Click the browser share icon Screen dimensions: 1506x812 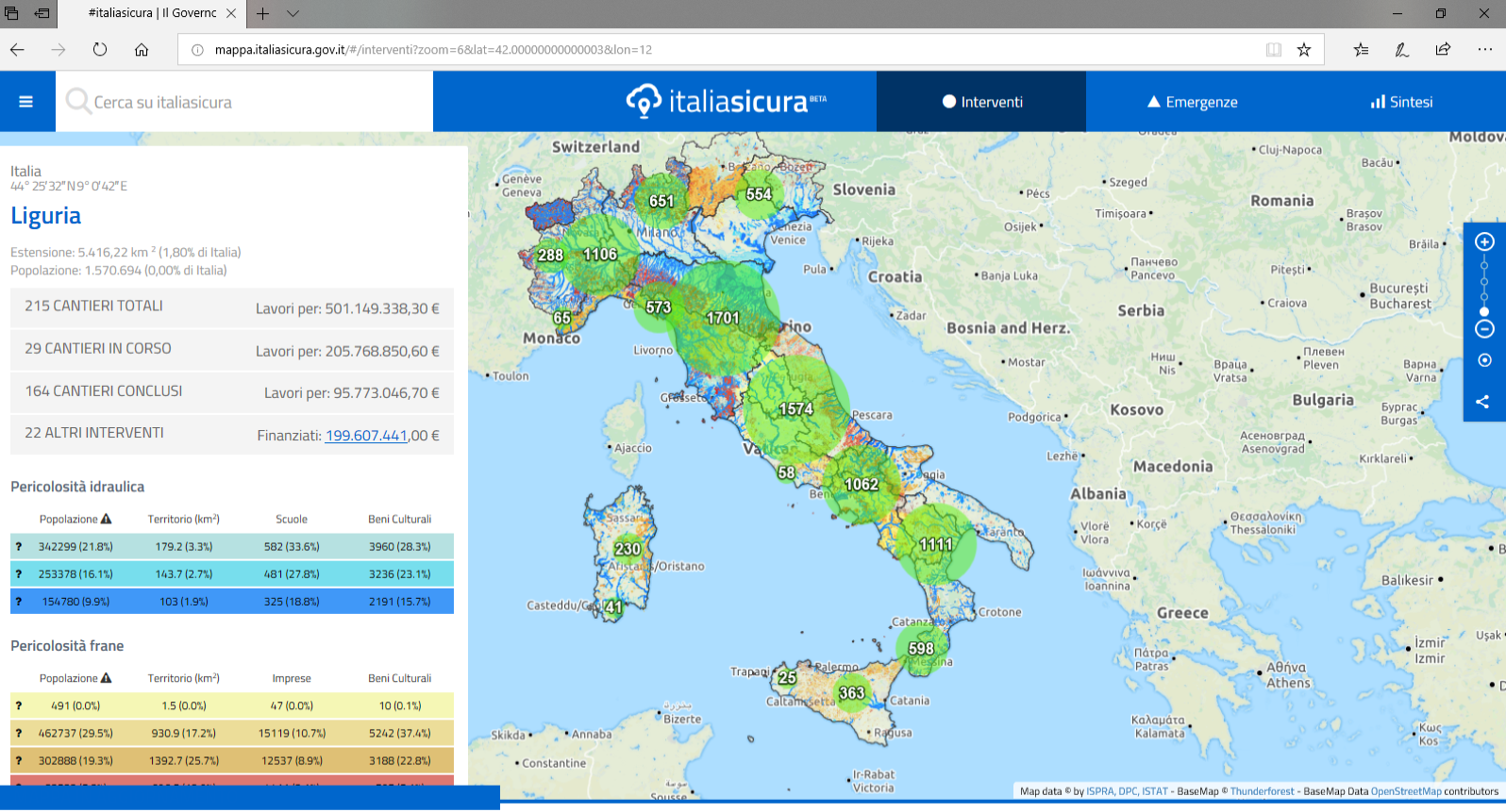[1443, 50]
